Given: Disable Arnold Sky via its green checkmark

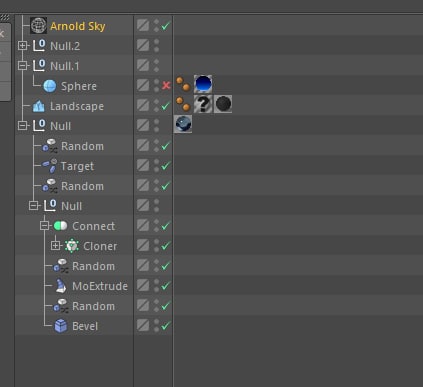Looking at the screenshot, I should pos(166,26).
